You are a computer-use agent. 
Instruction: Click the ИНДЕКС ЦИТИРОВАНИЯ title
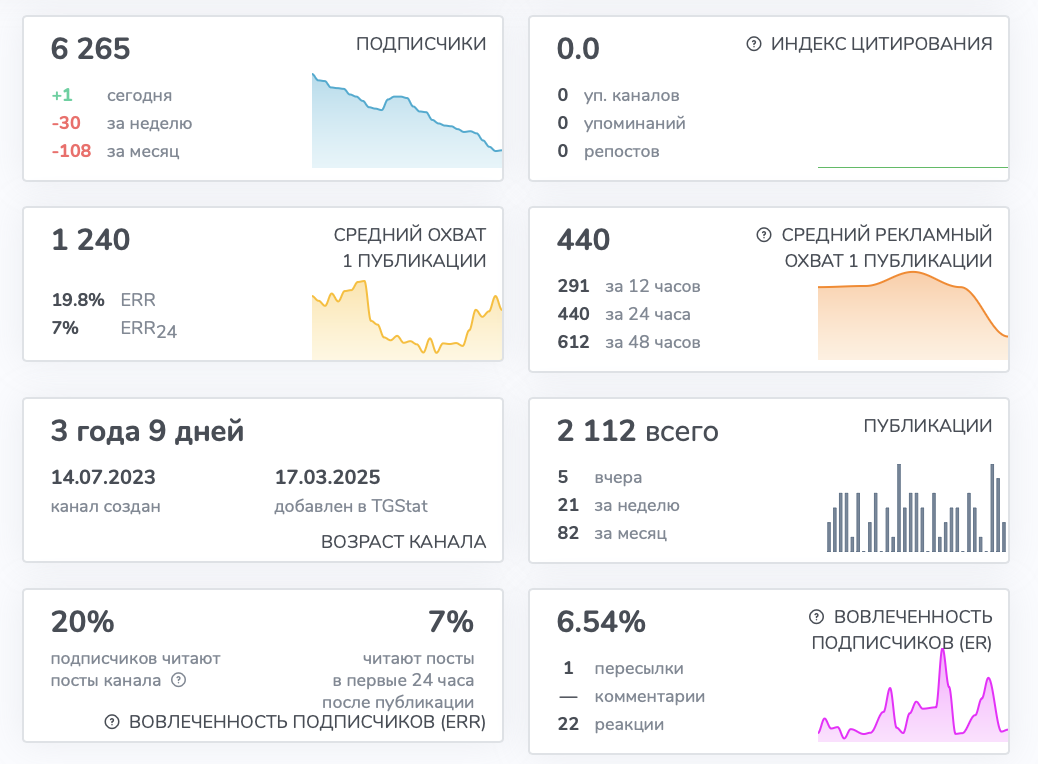coord(881,44)
